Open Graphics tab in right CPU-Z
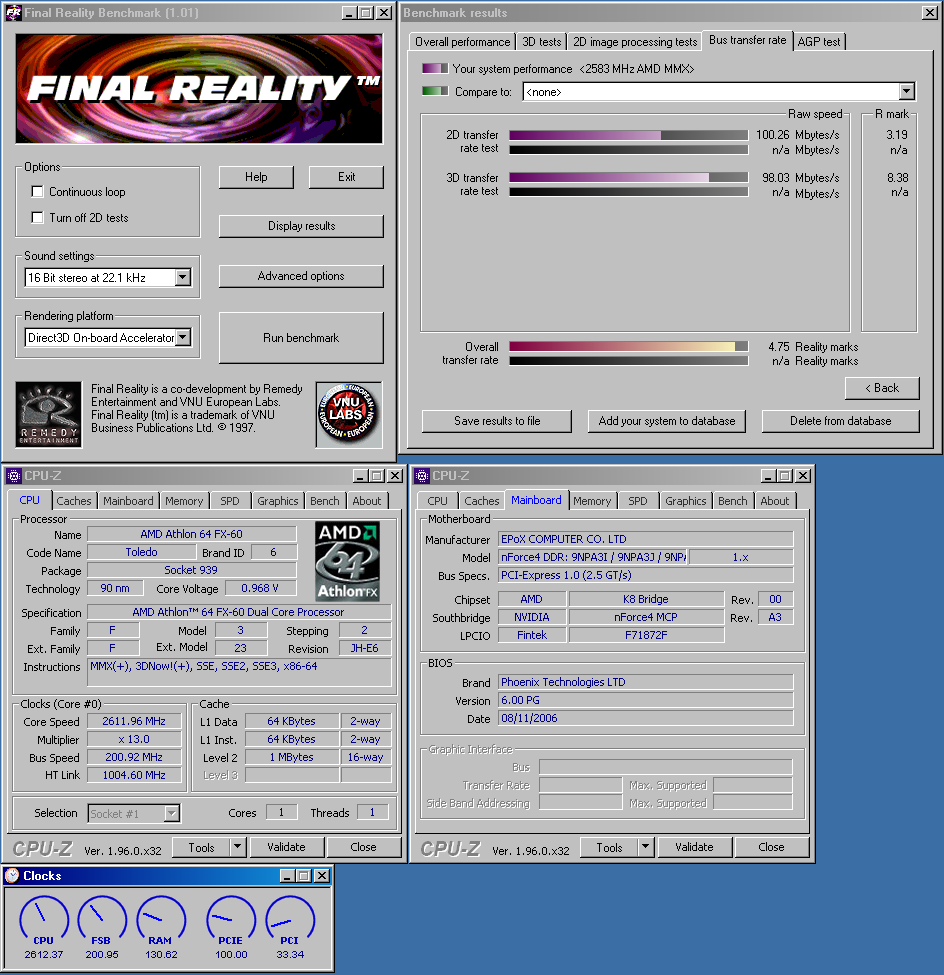The height and width of the screenshot is (975, 944). (685, 501)
